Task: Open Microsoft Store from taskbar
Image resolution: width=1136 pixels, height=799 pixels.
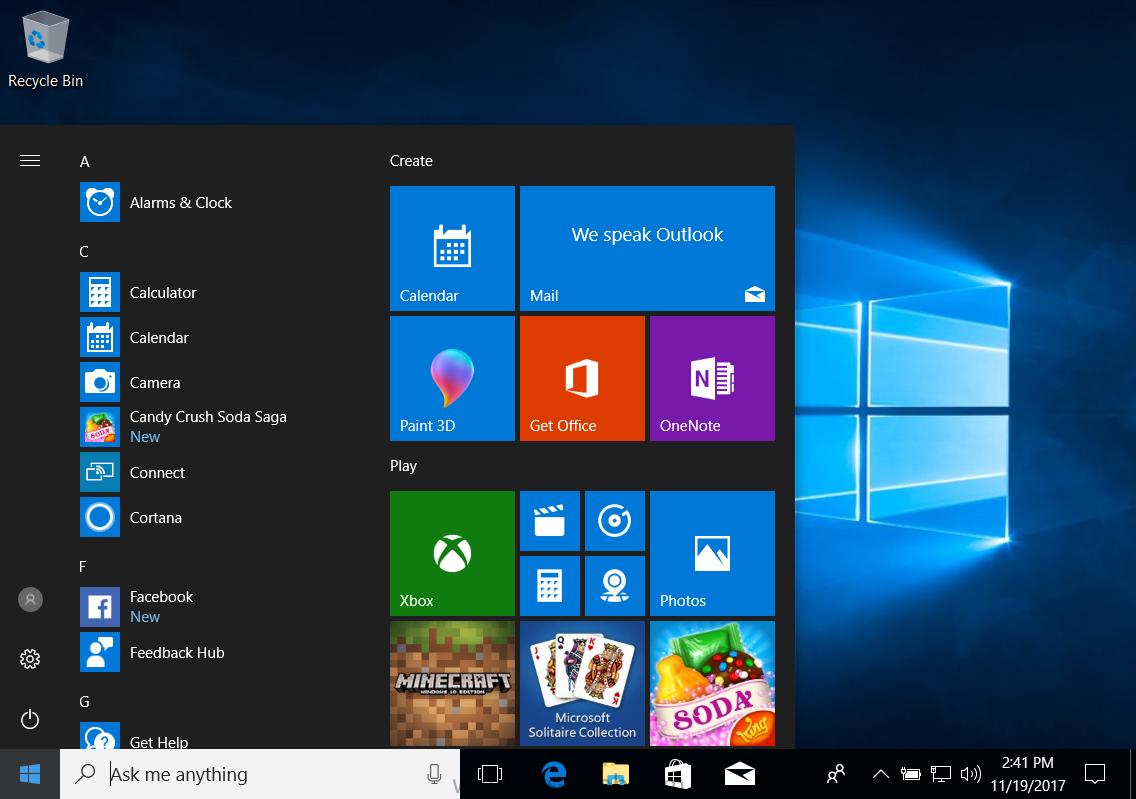Action: [677, 774]
